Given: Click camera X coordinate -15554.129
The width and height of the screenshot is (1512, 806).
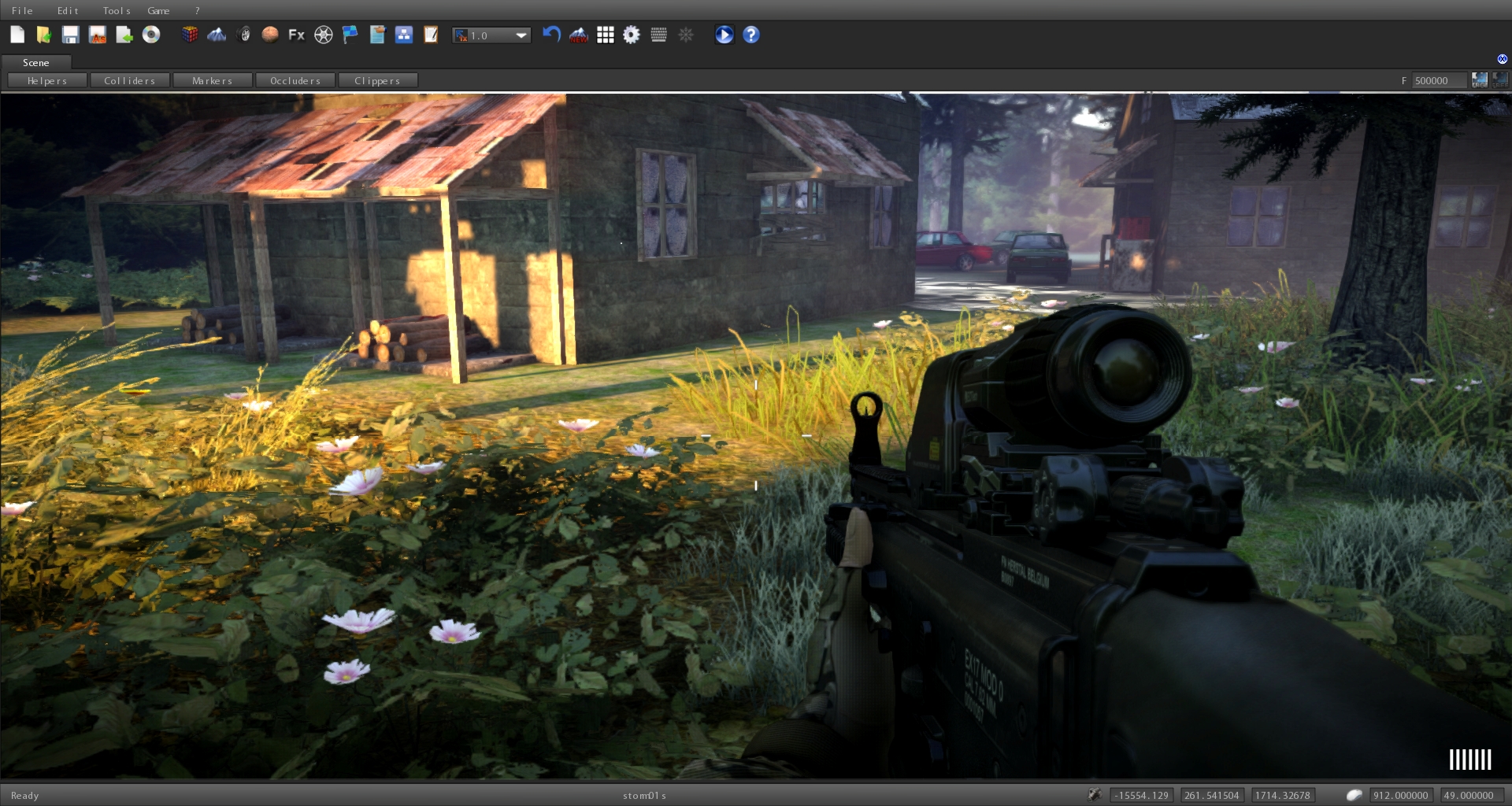Looking at the screenshot, I should 1142,795.
